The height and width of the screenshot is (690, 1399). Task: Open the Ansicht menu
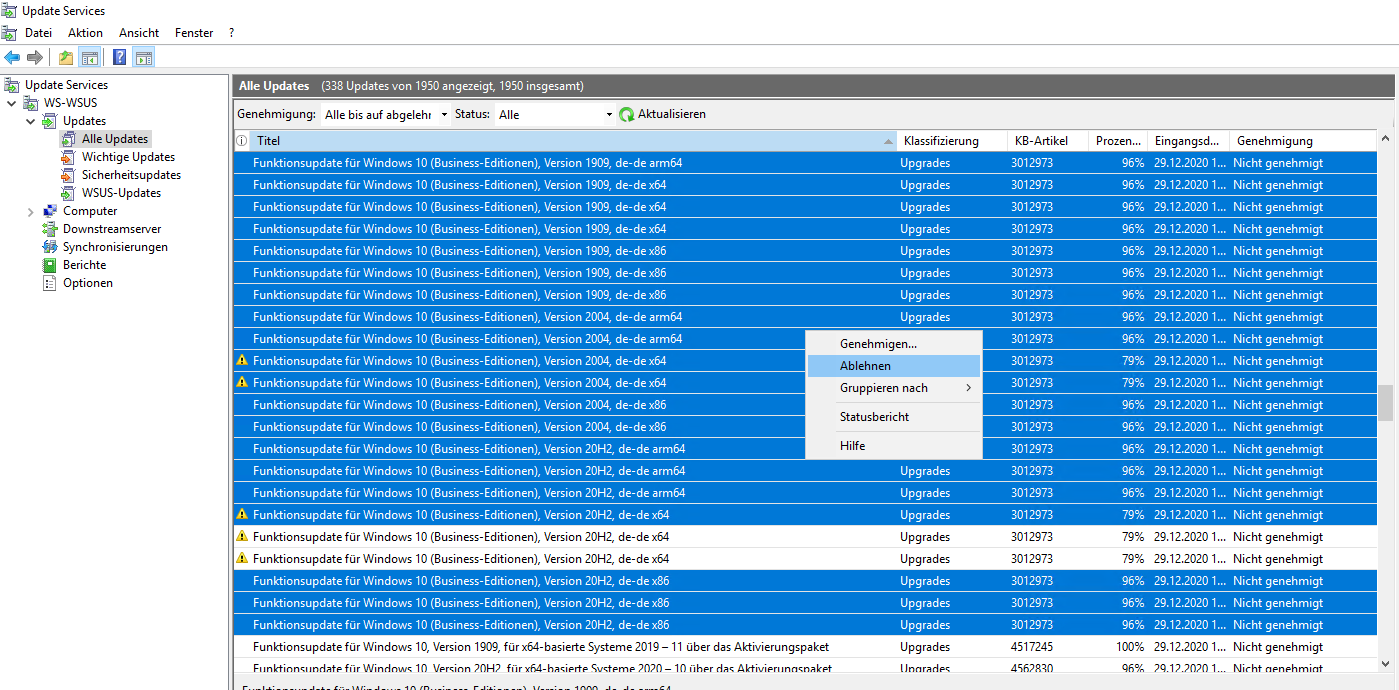click(139, 33)
